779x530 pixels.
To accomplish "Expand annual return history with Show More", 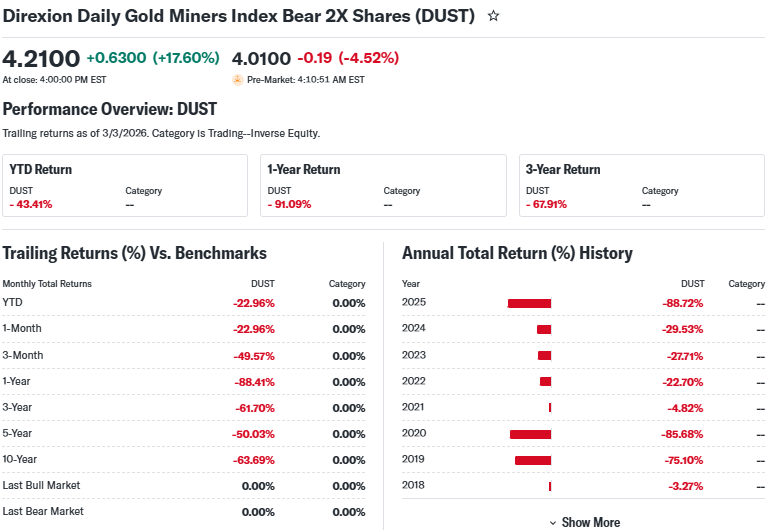I will coord(590,522).
